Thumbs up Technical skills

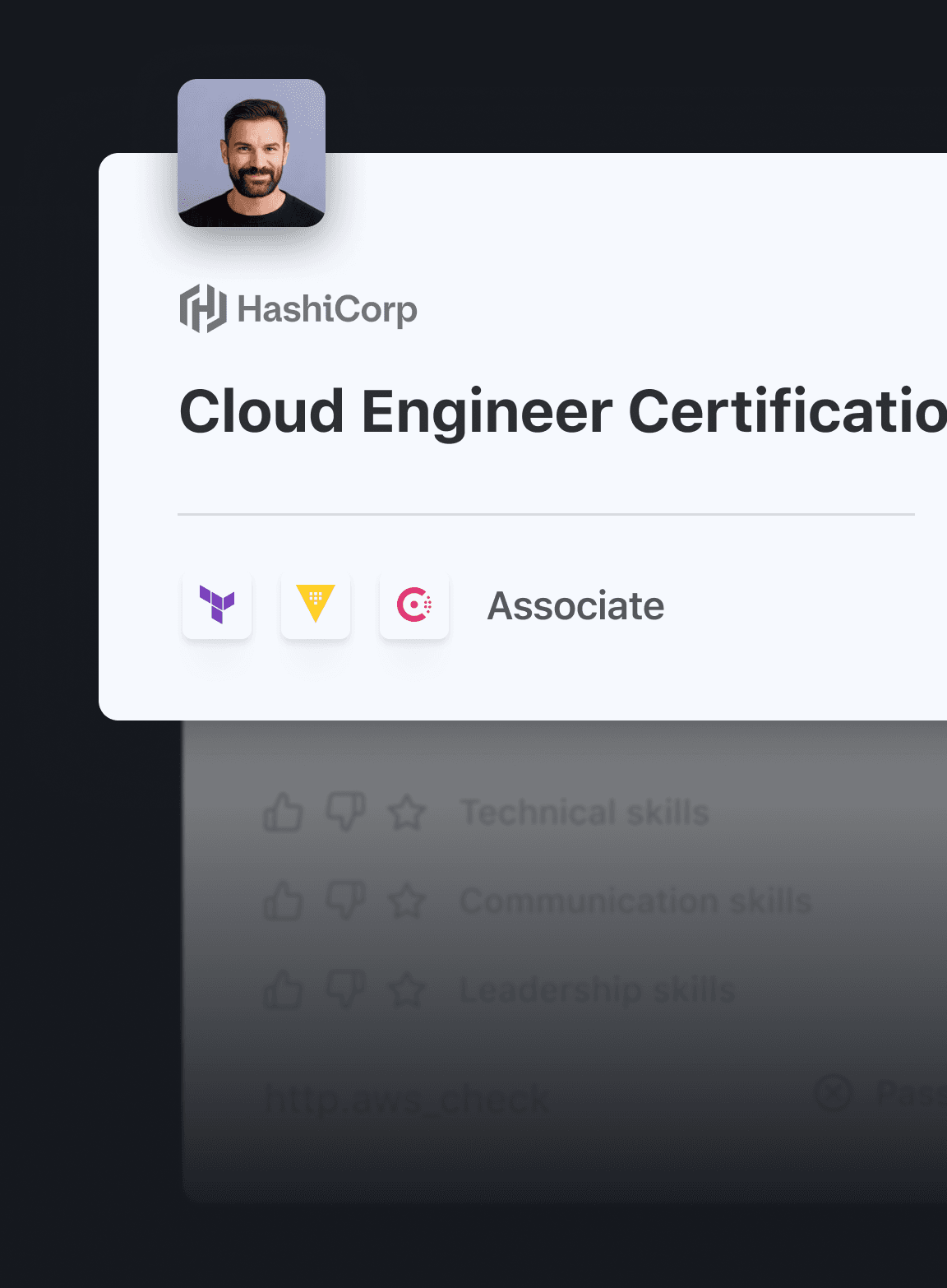(x=283, y=813)
